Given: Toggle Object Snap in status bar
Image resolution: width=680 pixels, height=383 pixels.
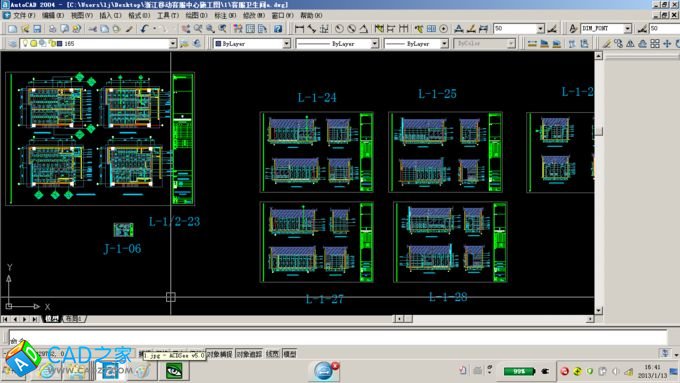Looking at the screenshot, I should [219, 354].
